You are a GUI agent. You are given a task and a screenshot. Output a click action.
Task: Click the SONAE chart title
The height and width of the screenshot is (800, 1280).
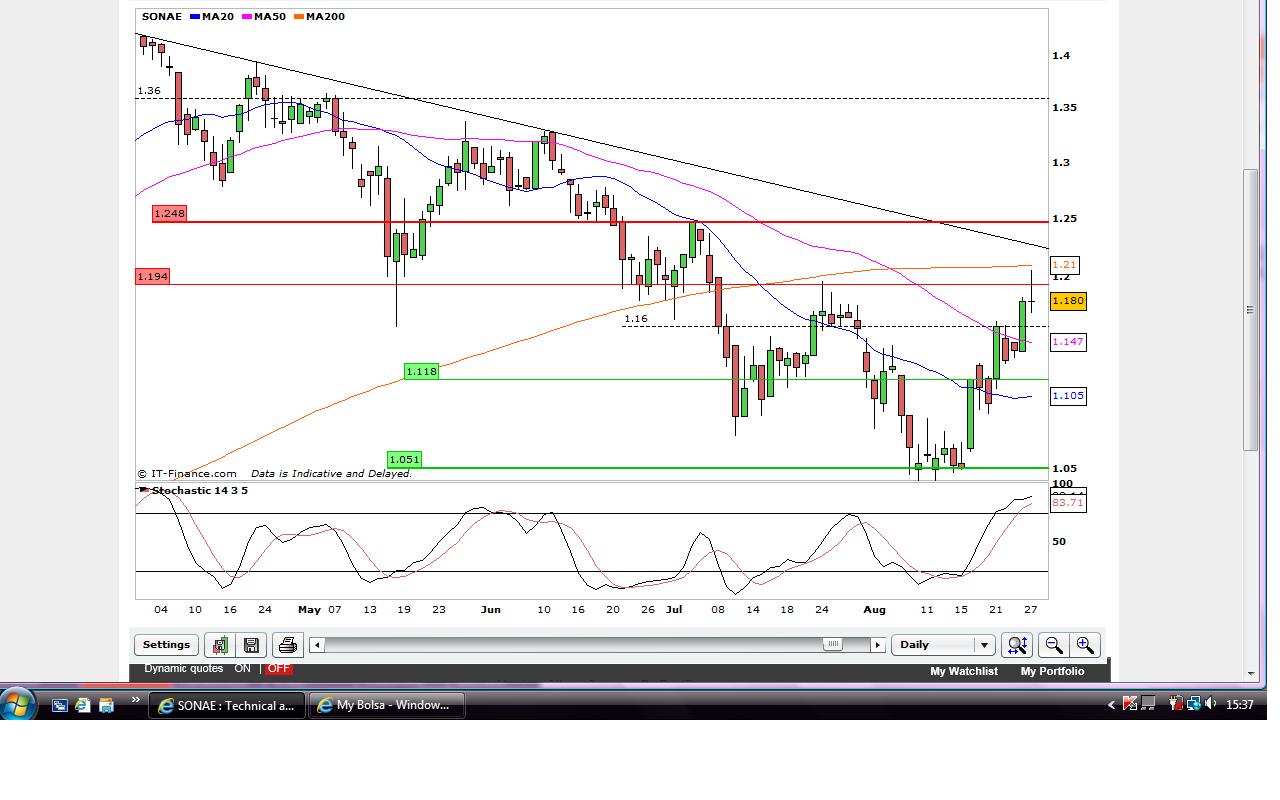pyautogui.click(x=162, y=16)
